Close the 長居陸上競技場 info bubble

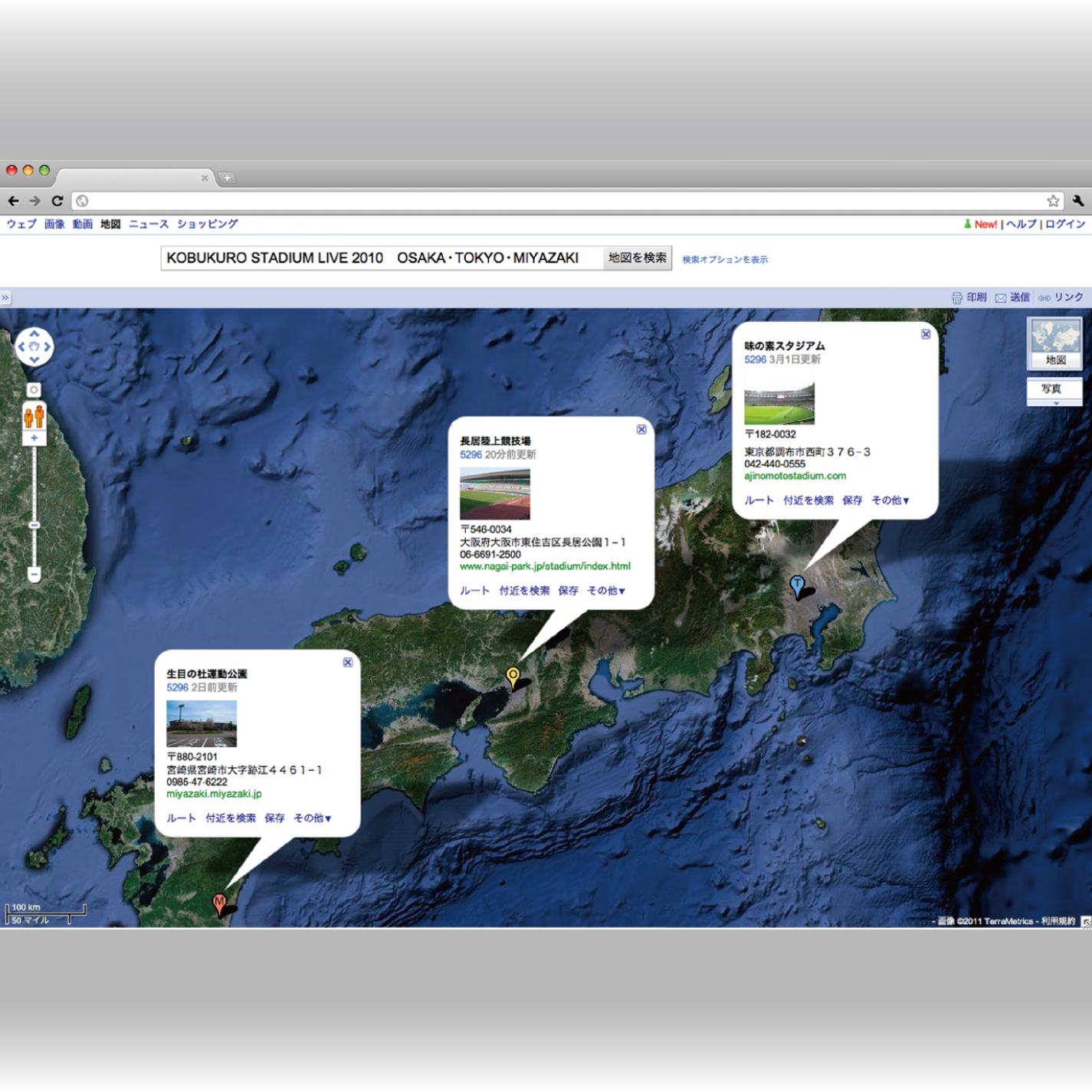coord(641,429)
